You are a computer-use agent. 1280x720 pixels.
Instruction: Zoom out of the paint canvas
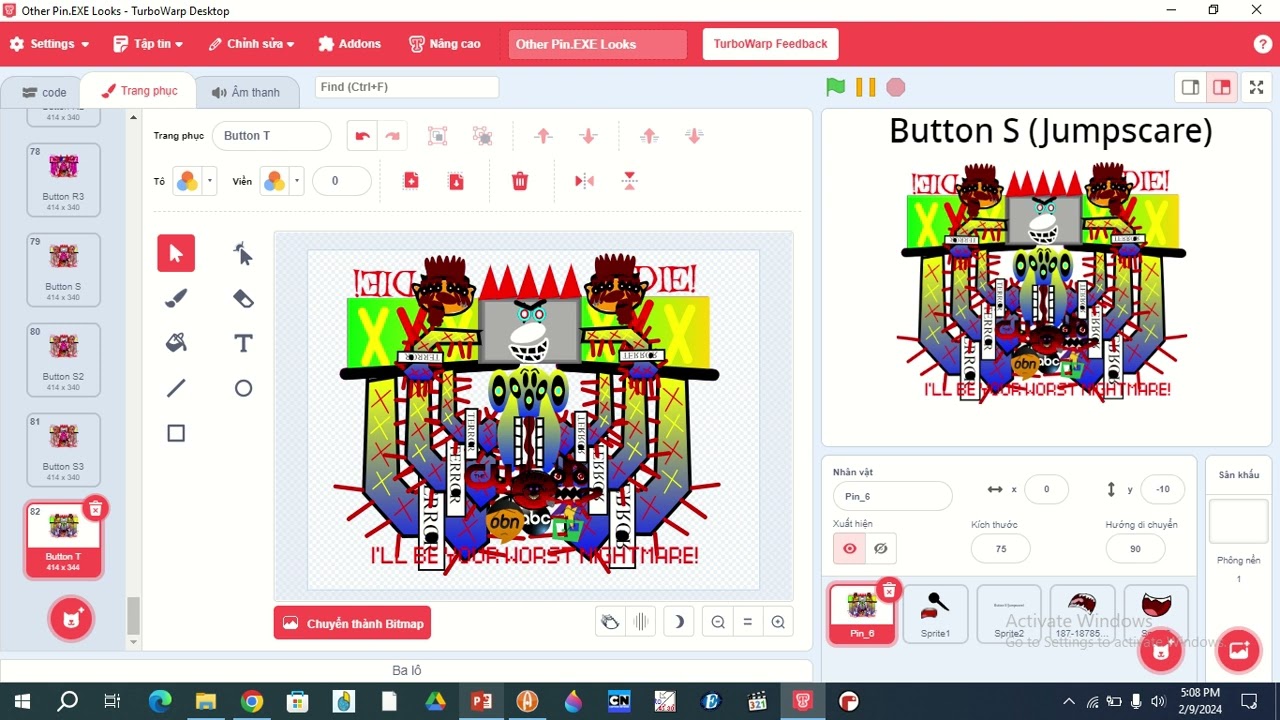pos(718,622)
